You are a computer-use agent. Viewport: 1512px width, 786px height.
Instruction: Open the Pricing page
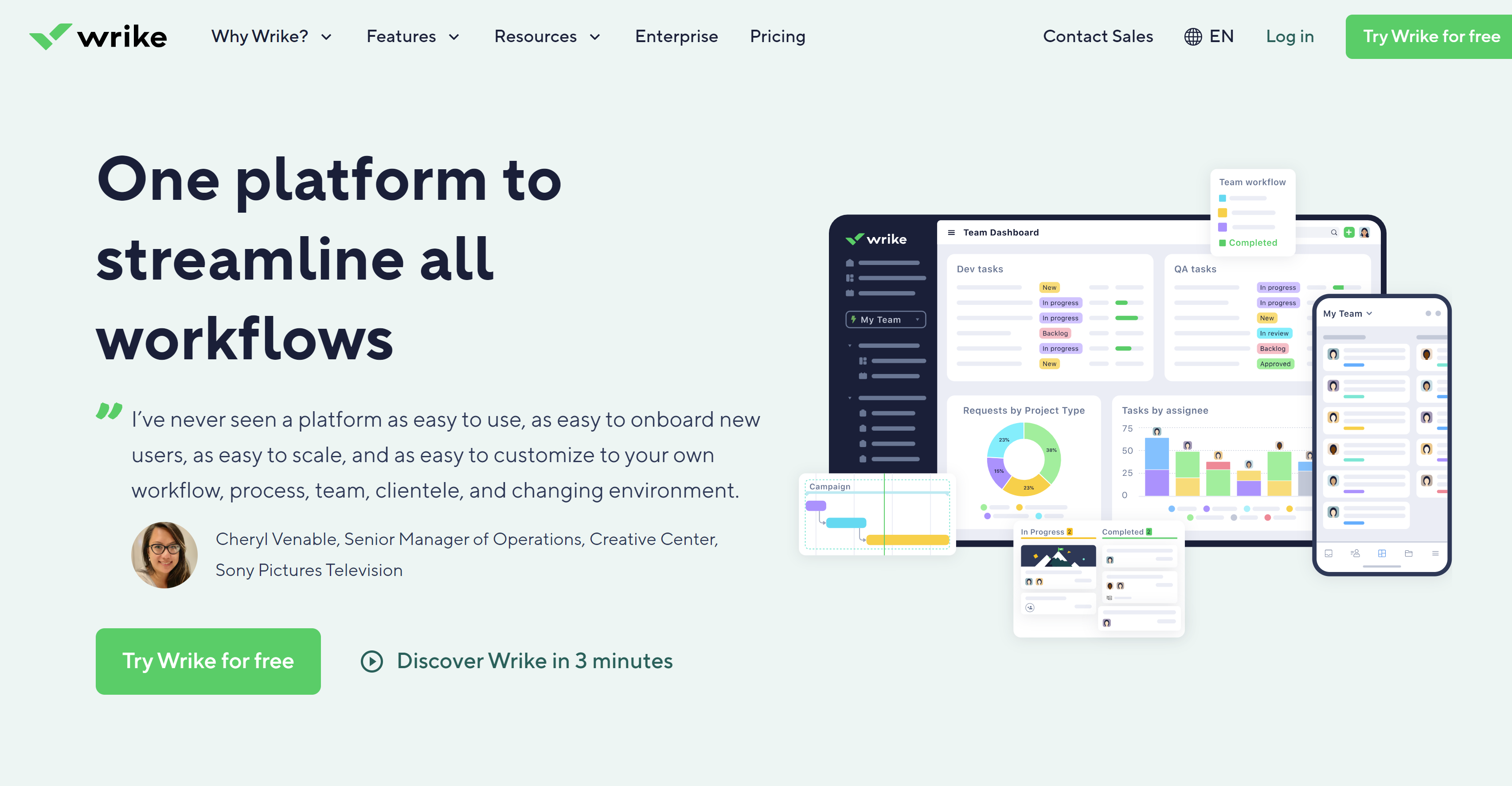(x=777, y=36)
